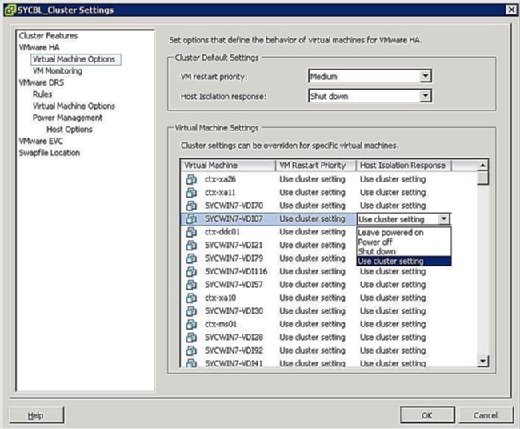The height and width of the screenshot is (429, 520).
Task: Open Rules under VMware DRS
Action: pyautogui.click(x=42, y=94)
